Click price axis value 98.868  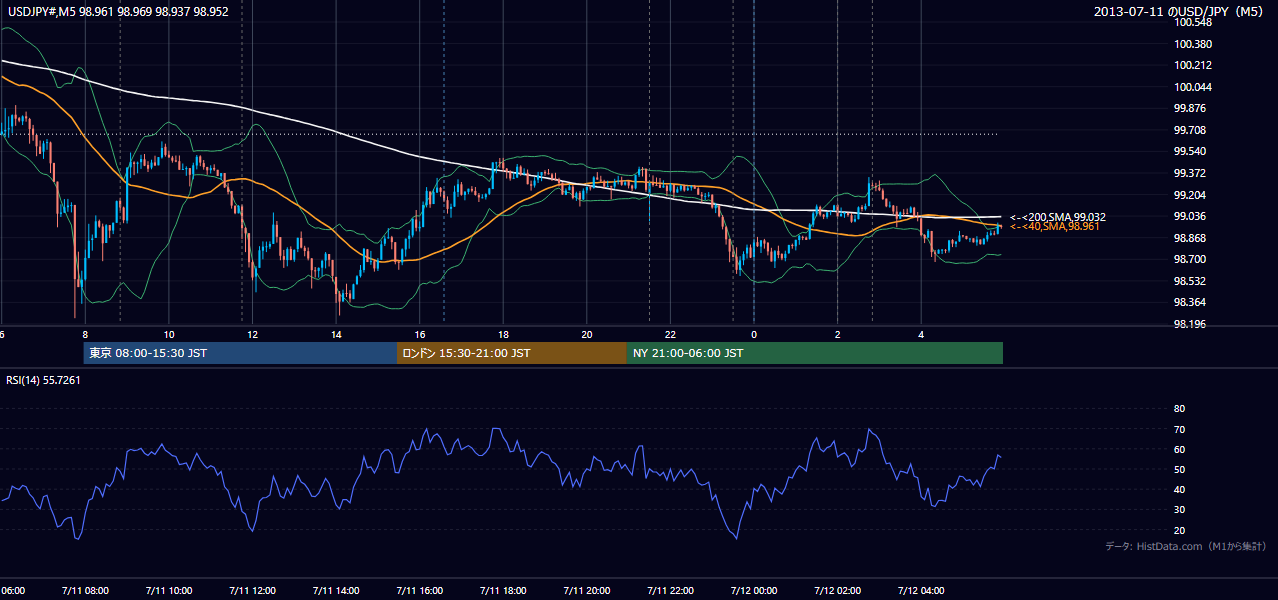click(x=1190, y=238)
